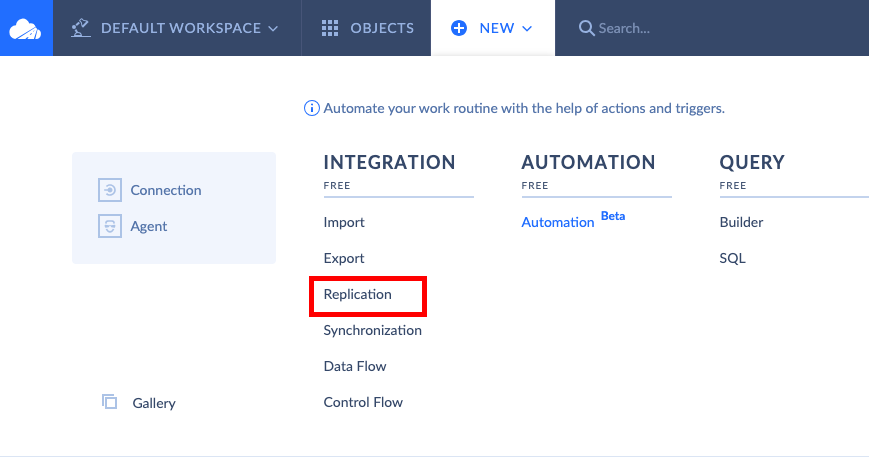Click the search magnifier icon
This screenshot has width=869, height=460.
[x=586, y=28]
